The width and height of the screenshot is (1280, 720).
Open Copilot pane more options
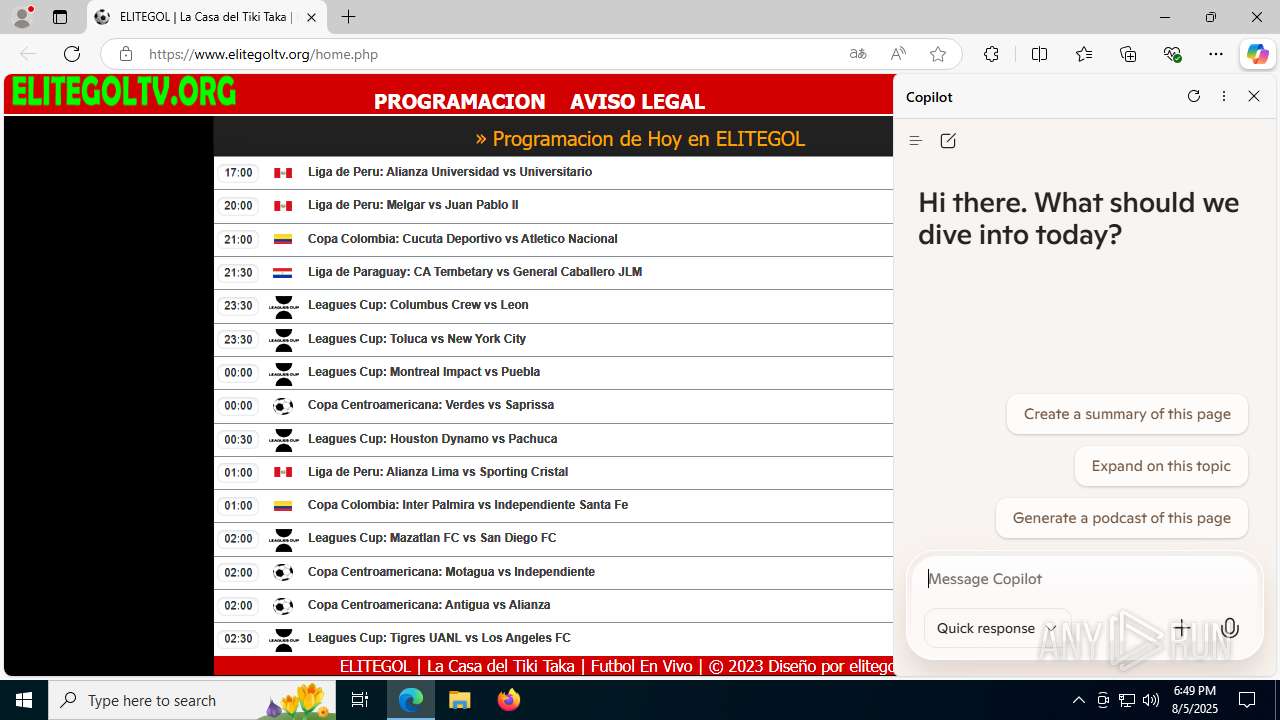pyautogui.click(x=1224, y=96)
